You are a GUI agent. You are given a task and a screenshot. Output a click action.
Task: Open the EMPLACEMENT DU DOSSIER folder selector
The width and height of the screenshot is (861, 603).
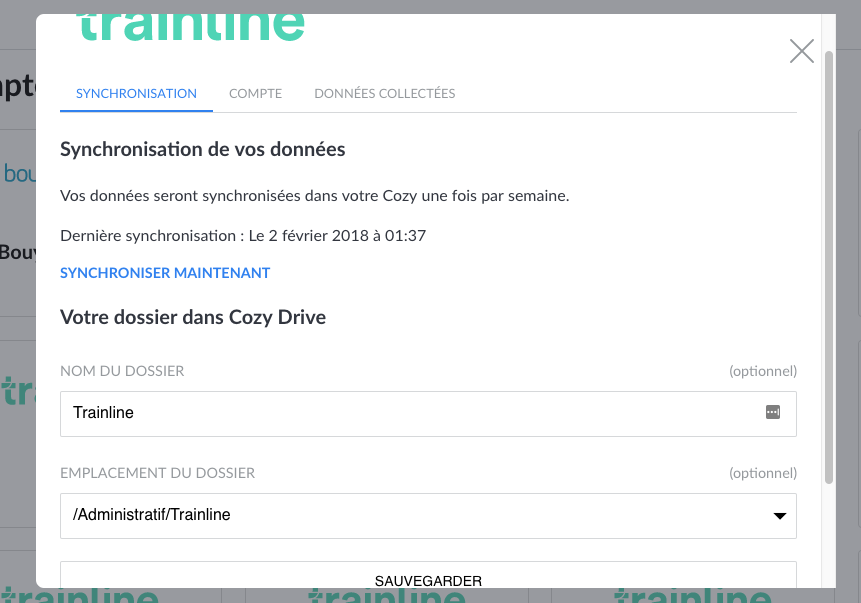(428, 516)
